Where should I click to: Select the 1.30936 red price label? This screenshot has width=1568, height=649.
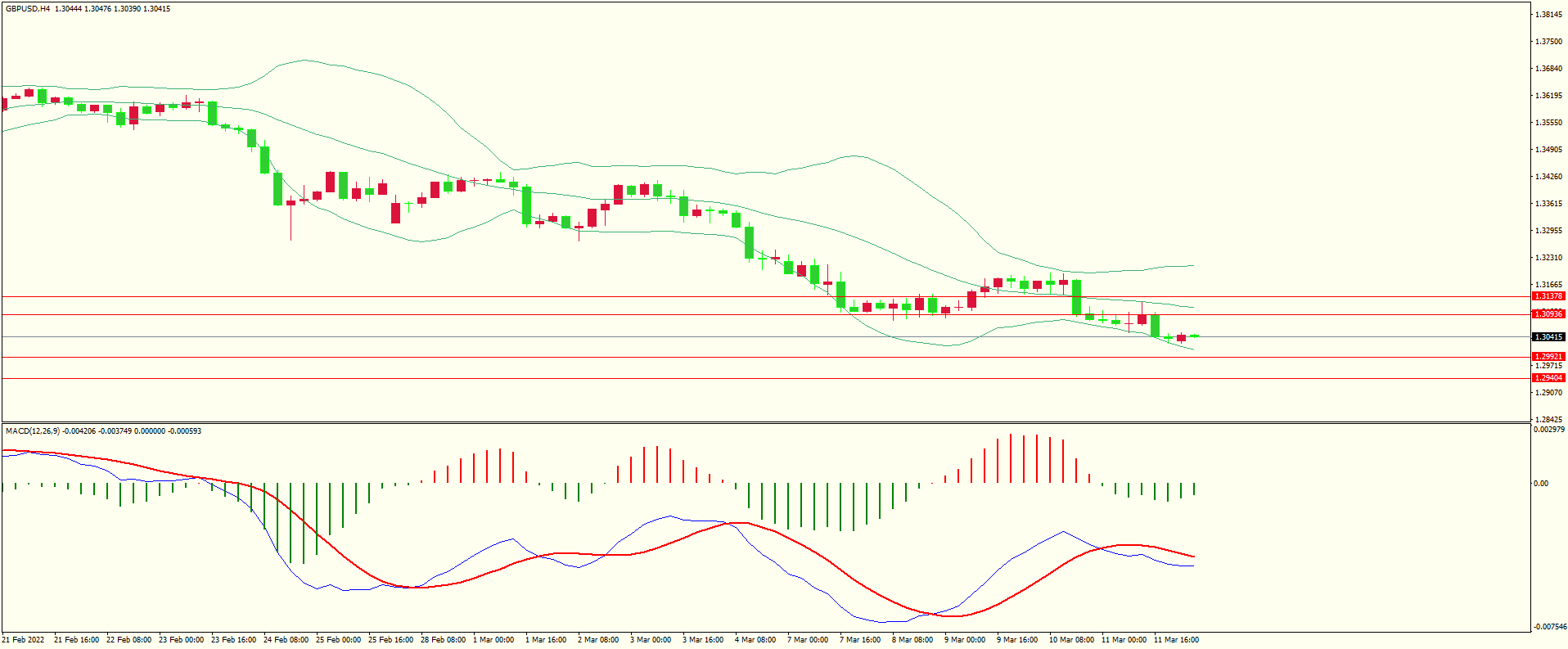1548,314
